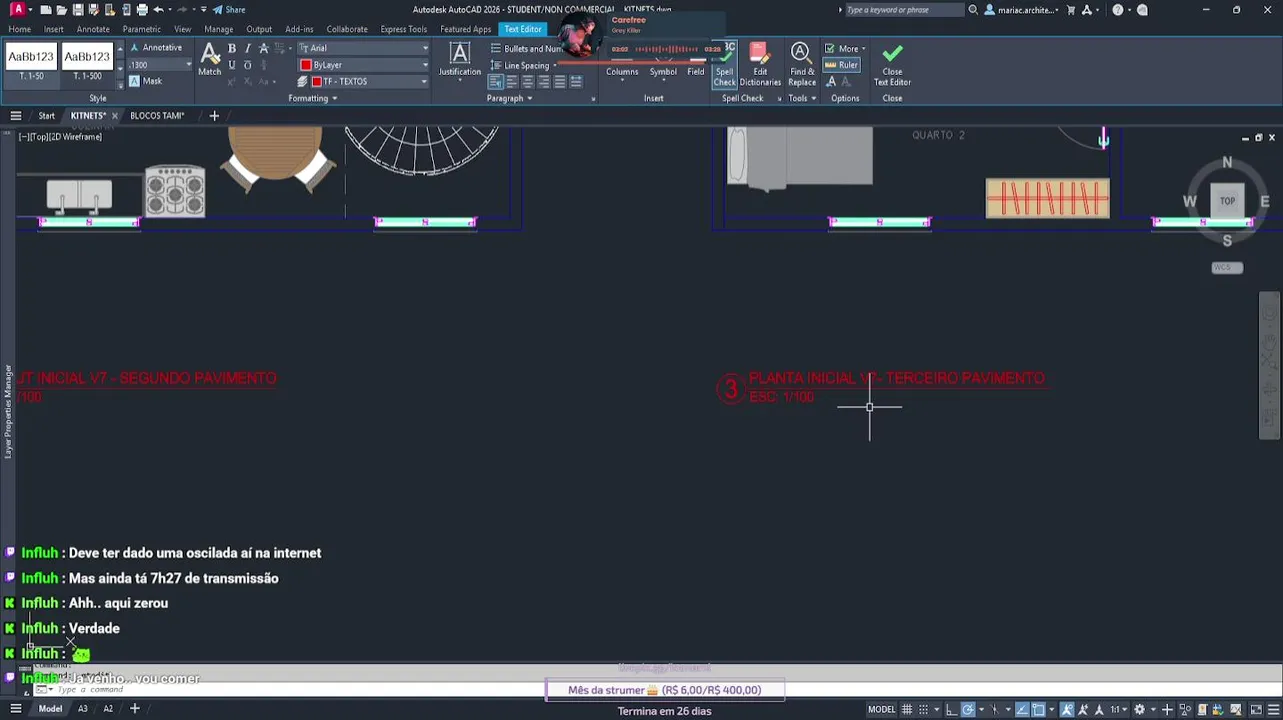Click the Undo arrow icon

pyautogui.click(x=158, y=10)
